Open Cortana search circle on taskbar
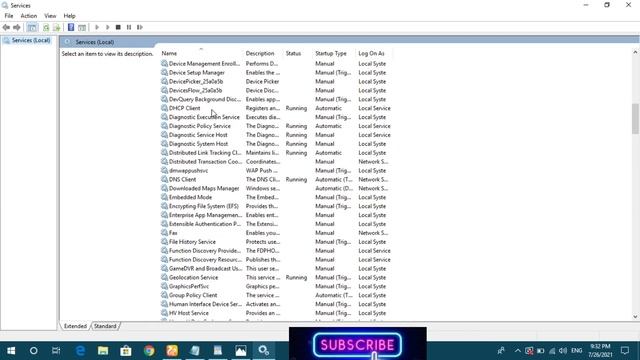Image resolution: width=640 pixels, height=360 pixels. [x=33, y=351]
